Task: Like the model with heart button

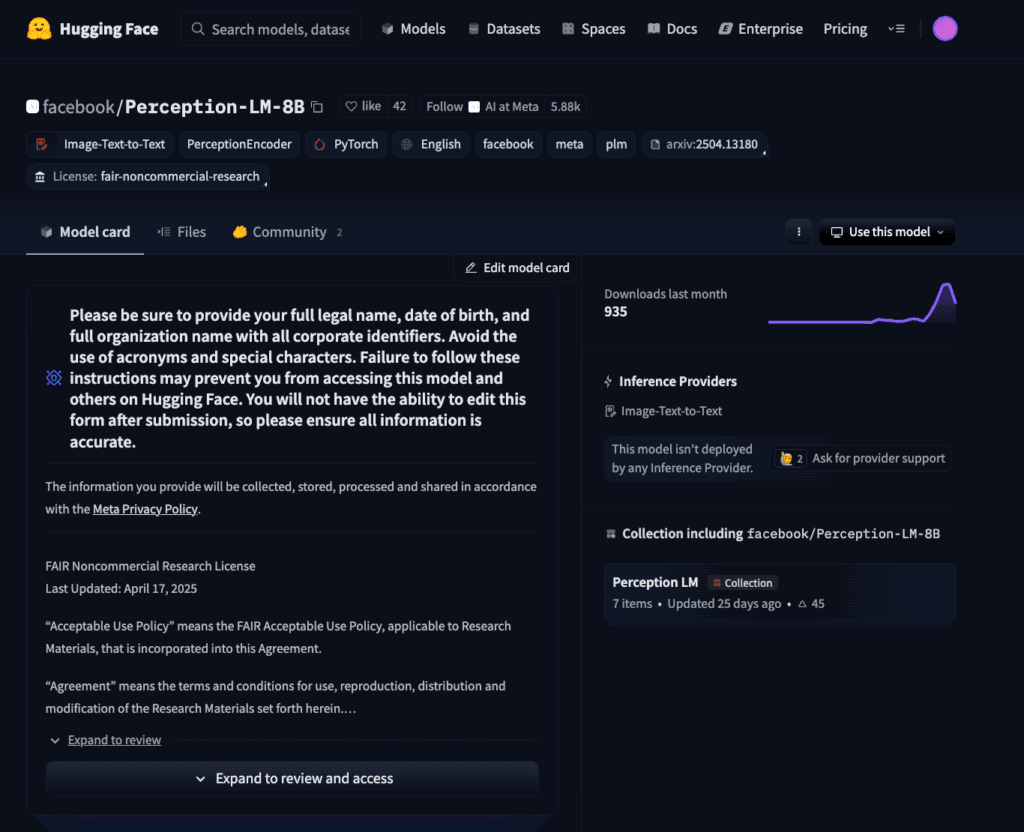Action: 363,106
